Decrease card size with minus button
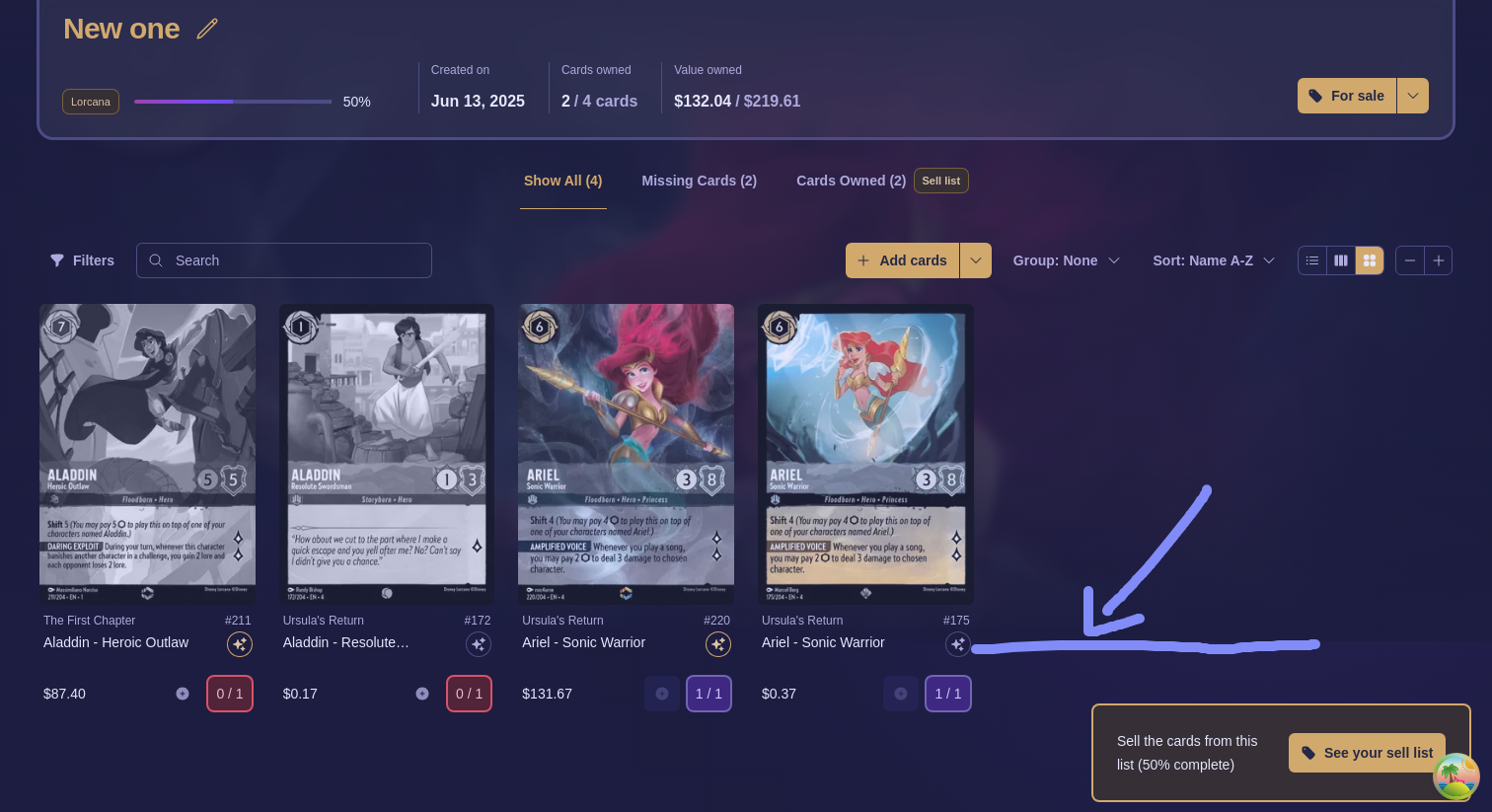1492x812 pixels. tap(1410, 260)
